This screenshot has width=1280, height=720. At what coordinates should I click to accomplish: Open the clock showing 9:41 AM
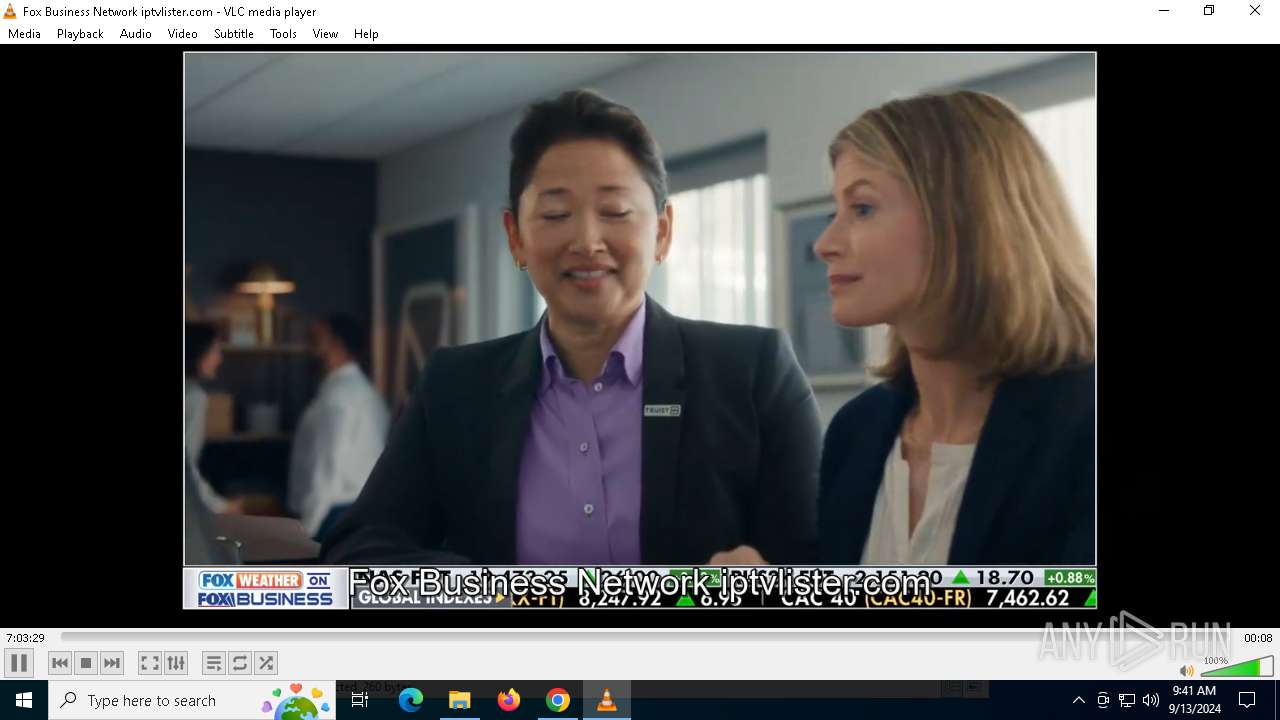click(x=1194, y=700)
